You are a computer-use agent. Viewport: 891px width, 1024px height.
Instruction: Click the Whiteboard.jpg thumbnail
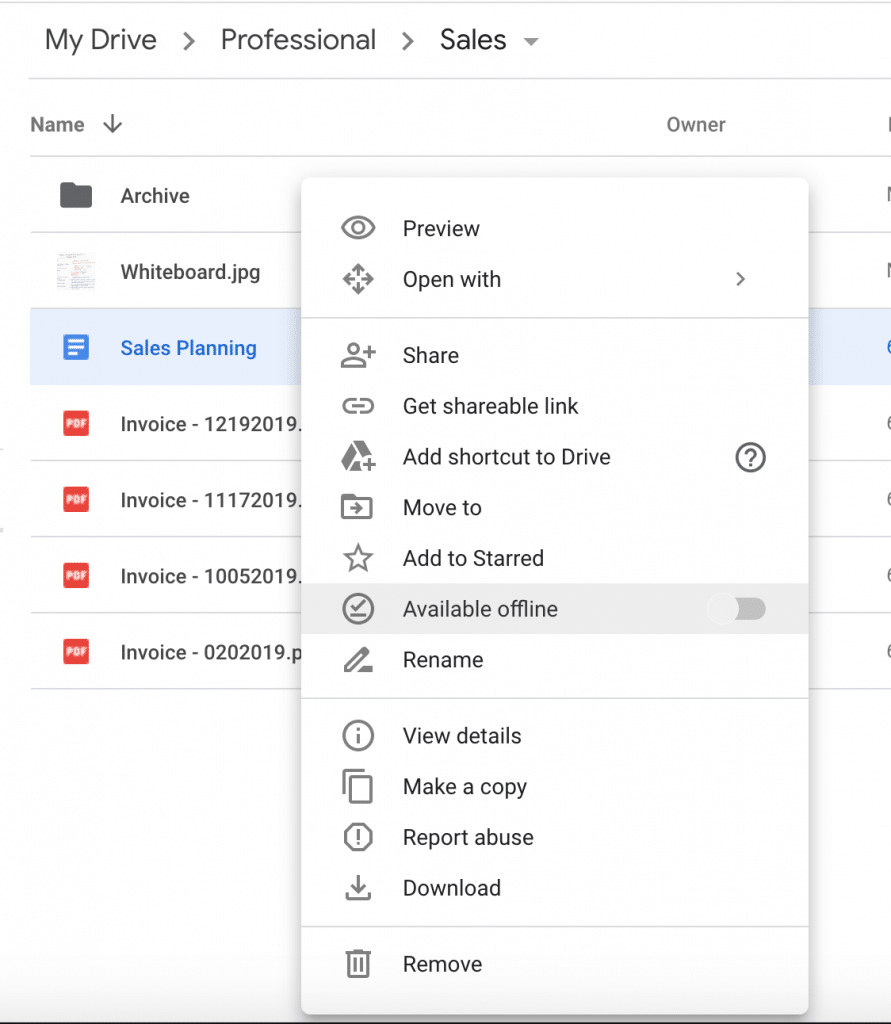(x=76, y=272)
